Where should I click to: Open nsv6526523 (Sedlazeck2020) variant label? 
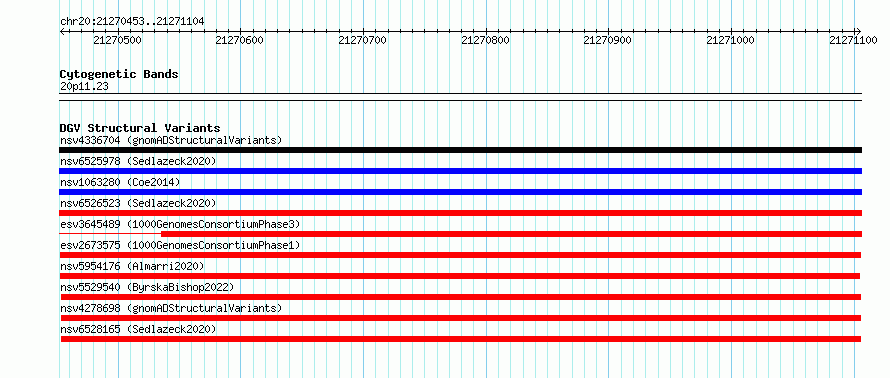tap(138, 203)
